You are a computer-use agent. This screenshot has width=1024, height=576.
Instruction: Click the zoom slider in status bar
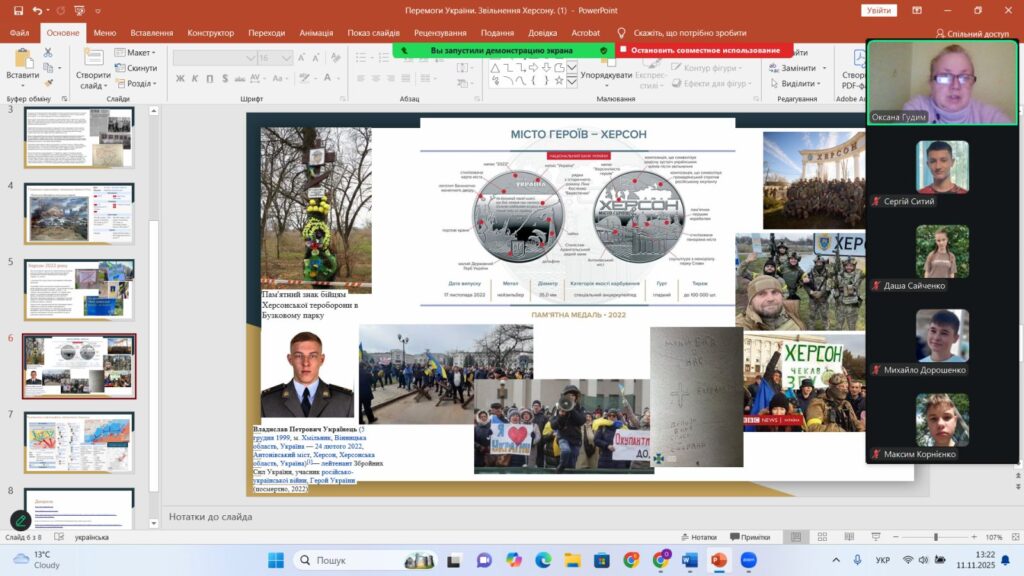click(x=934, y=537)
